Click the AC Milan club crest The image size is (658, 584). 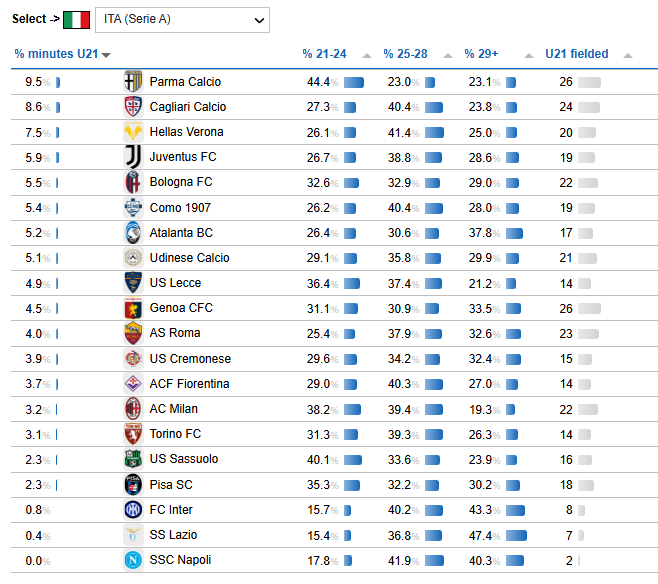133,409
